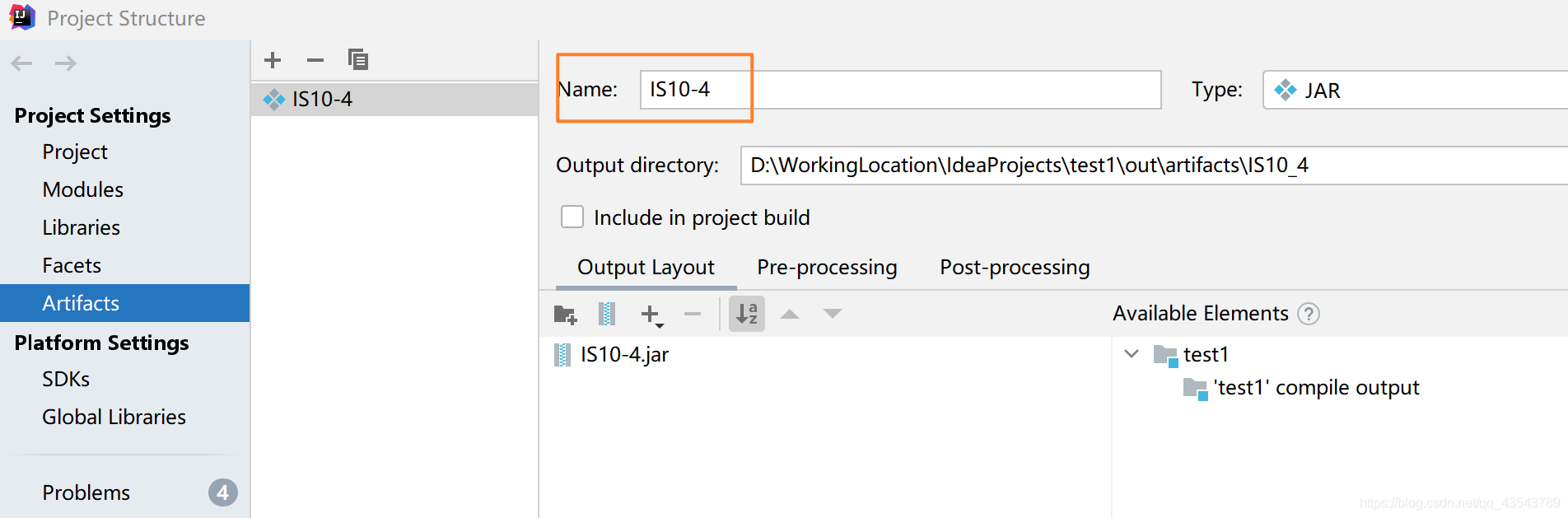
Task: Open the Type JAR dropdown
Action: (1415, 90)
